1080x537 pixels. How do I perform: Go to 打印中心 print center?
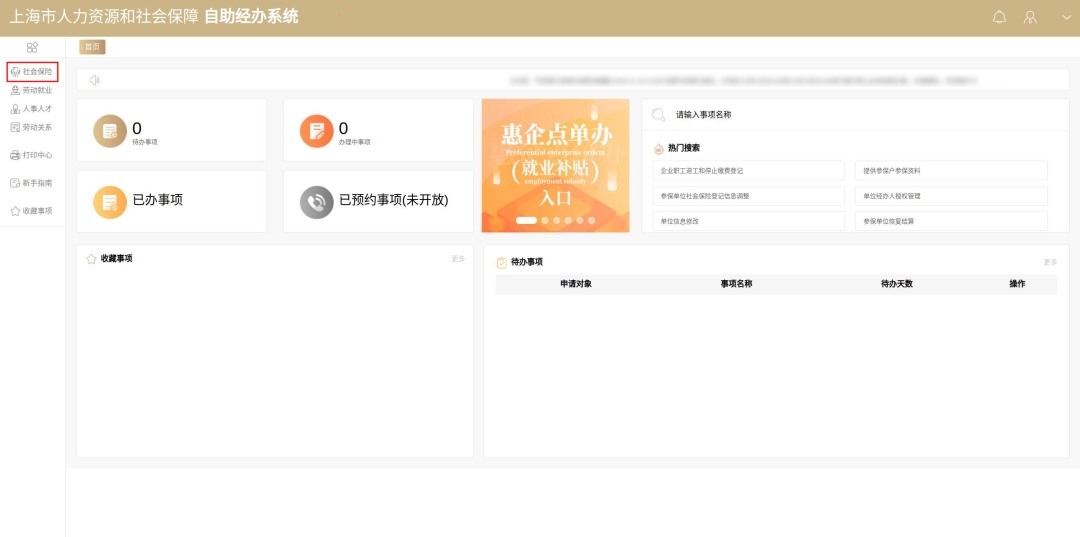(32, 155)
